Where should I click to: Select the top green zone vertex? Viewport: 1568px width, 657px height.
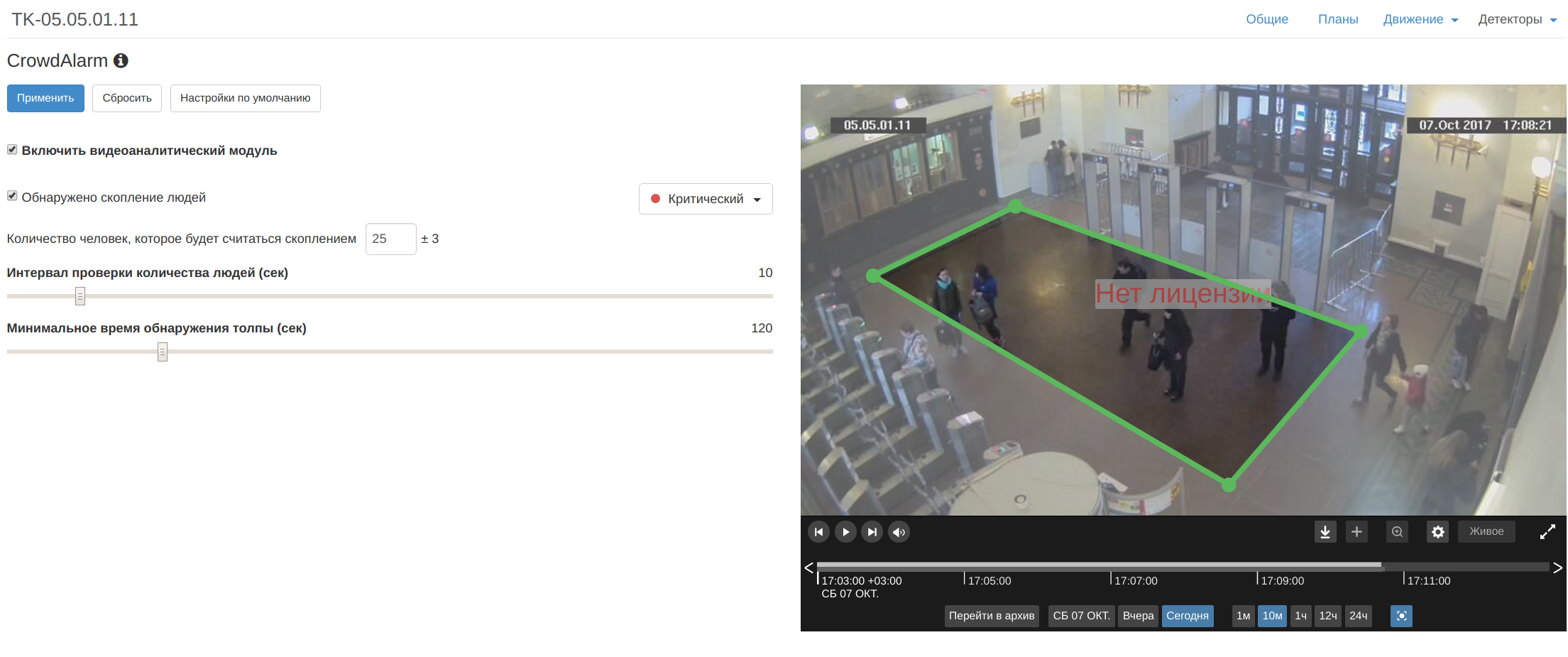click(x=1016, y=206)
